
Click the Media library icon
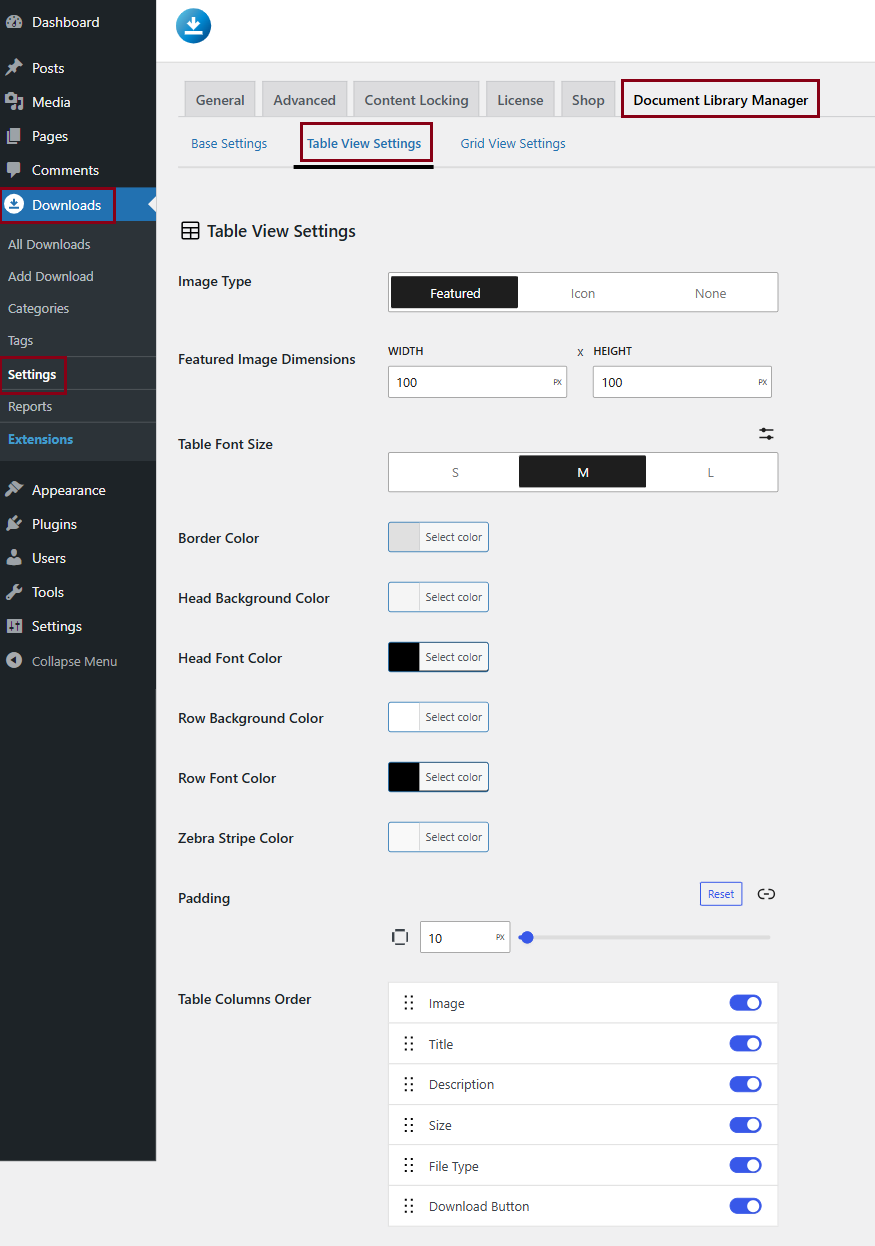click(14, 102)
